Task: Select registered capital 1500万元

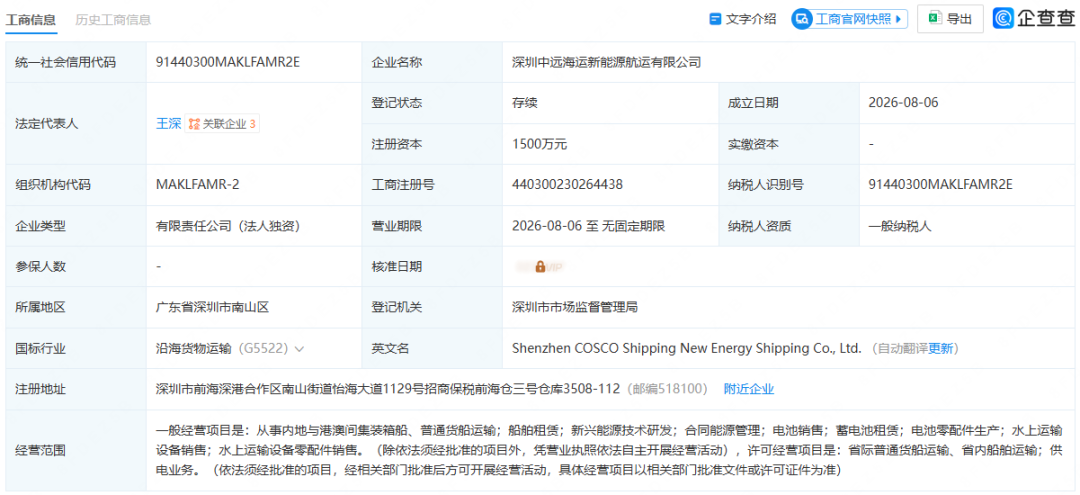Action: click(539, 145)
